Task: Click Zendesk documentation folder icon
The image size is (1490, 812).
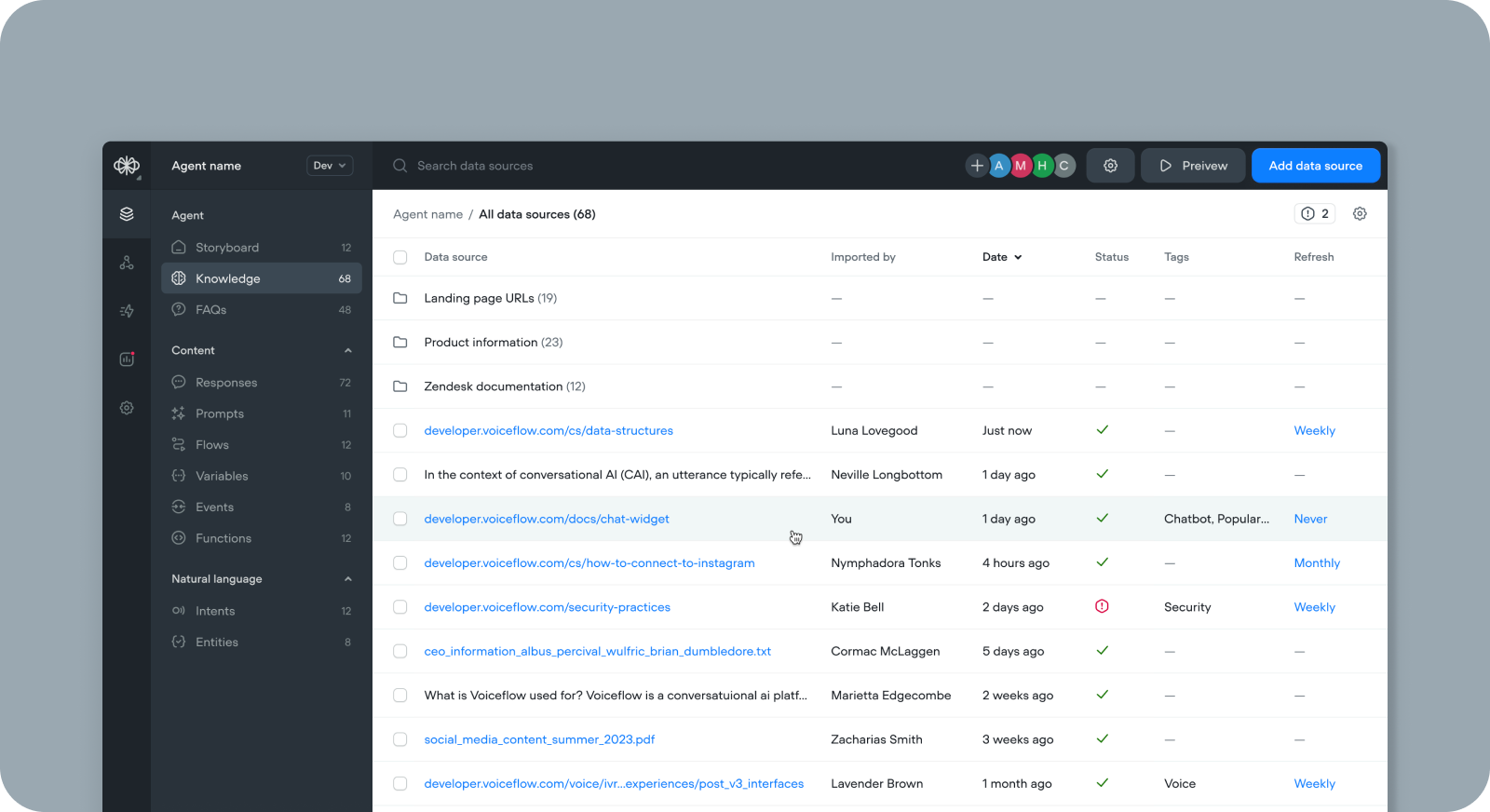Action: point(400,386)
